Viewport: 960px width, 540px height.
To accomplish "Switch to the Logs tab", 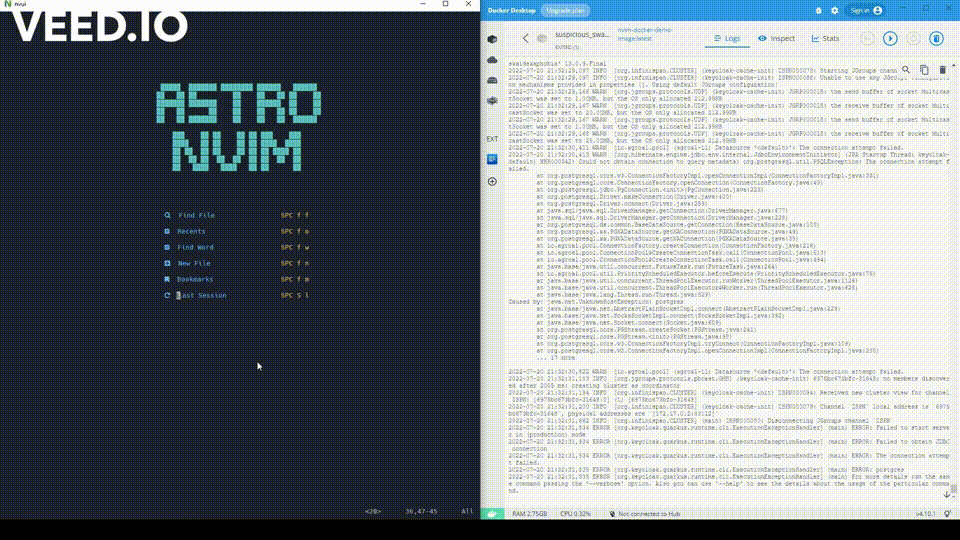I will 727,39.
